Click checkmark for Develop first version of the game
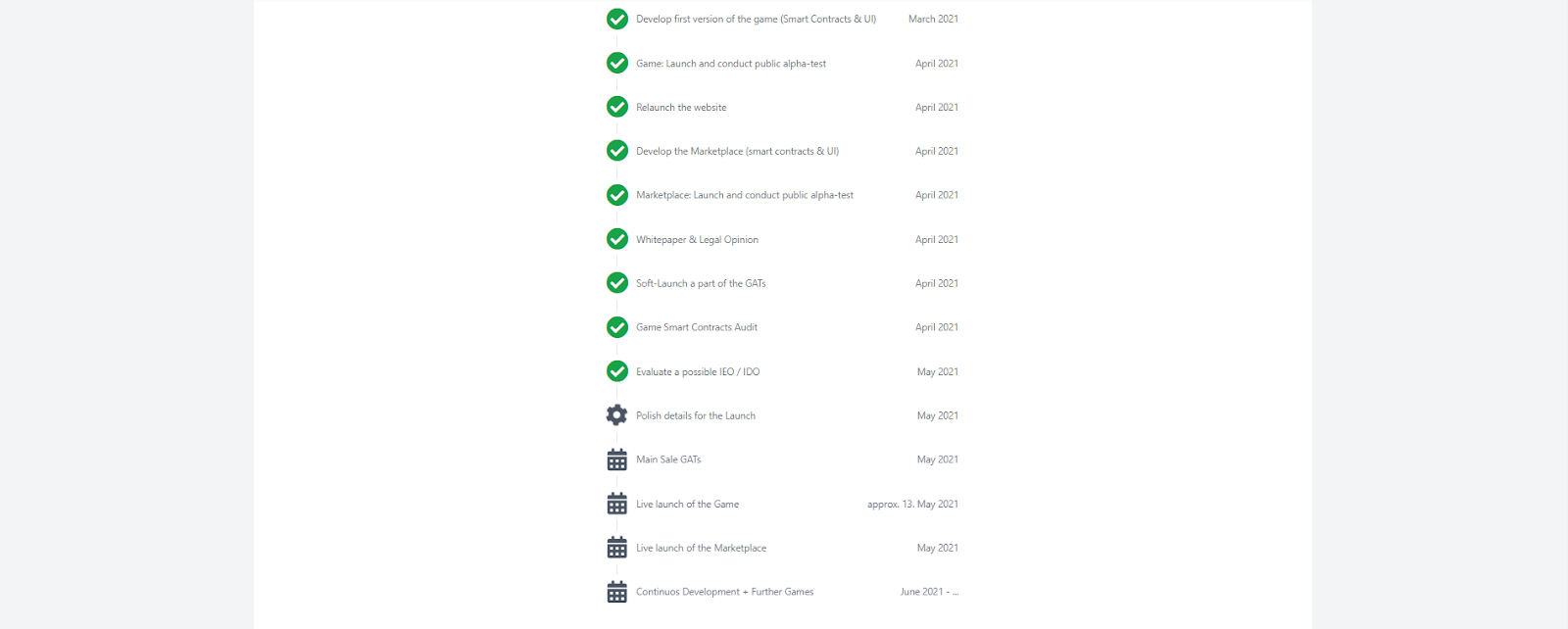 coord(617,19)
